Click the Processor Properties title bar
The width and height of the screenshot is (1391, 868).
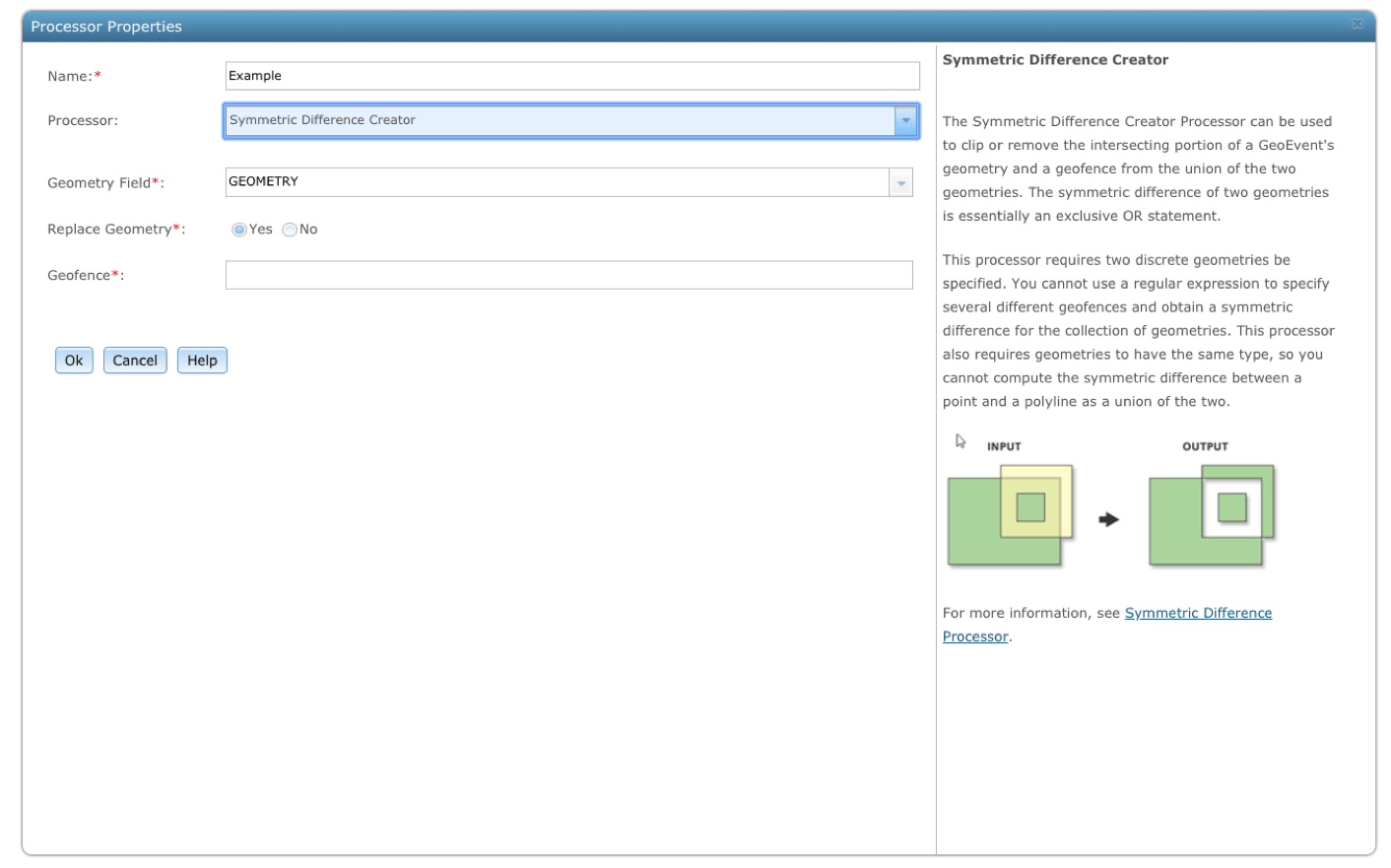tap(107, 27)
